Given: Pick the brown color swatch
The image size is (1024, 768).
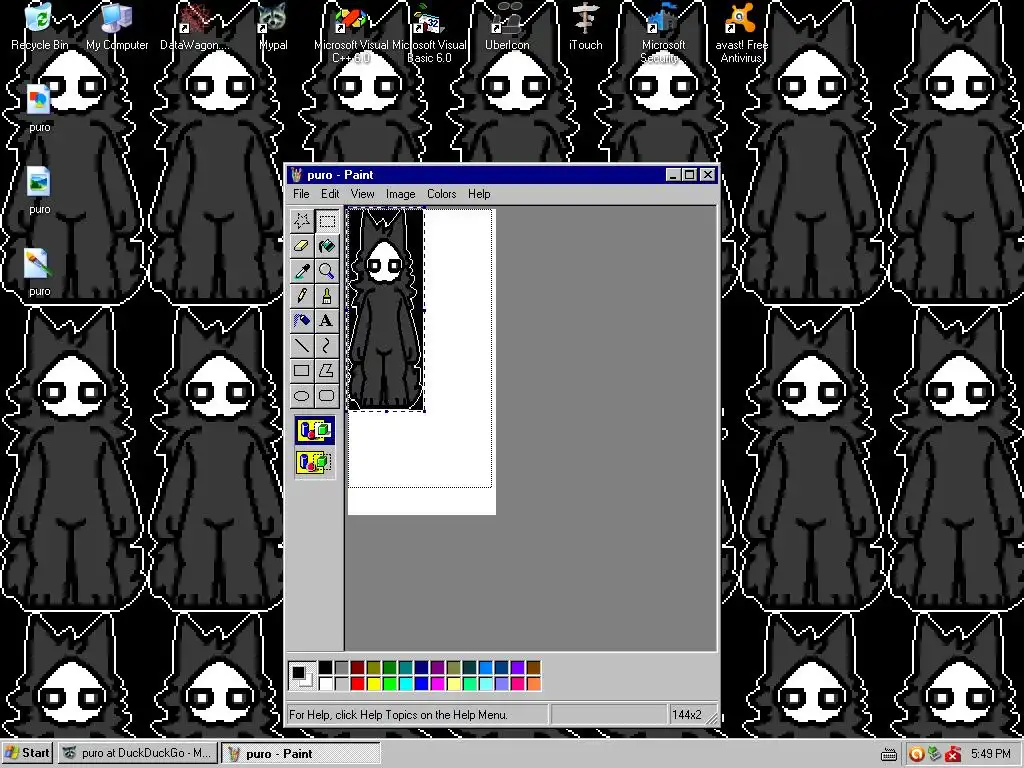Looking at the screenshot, I should coord(534,667).
